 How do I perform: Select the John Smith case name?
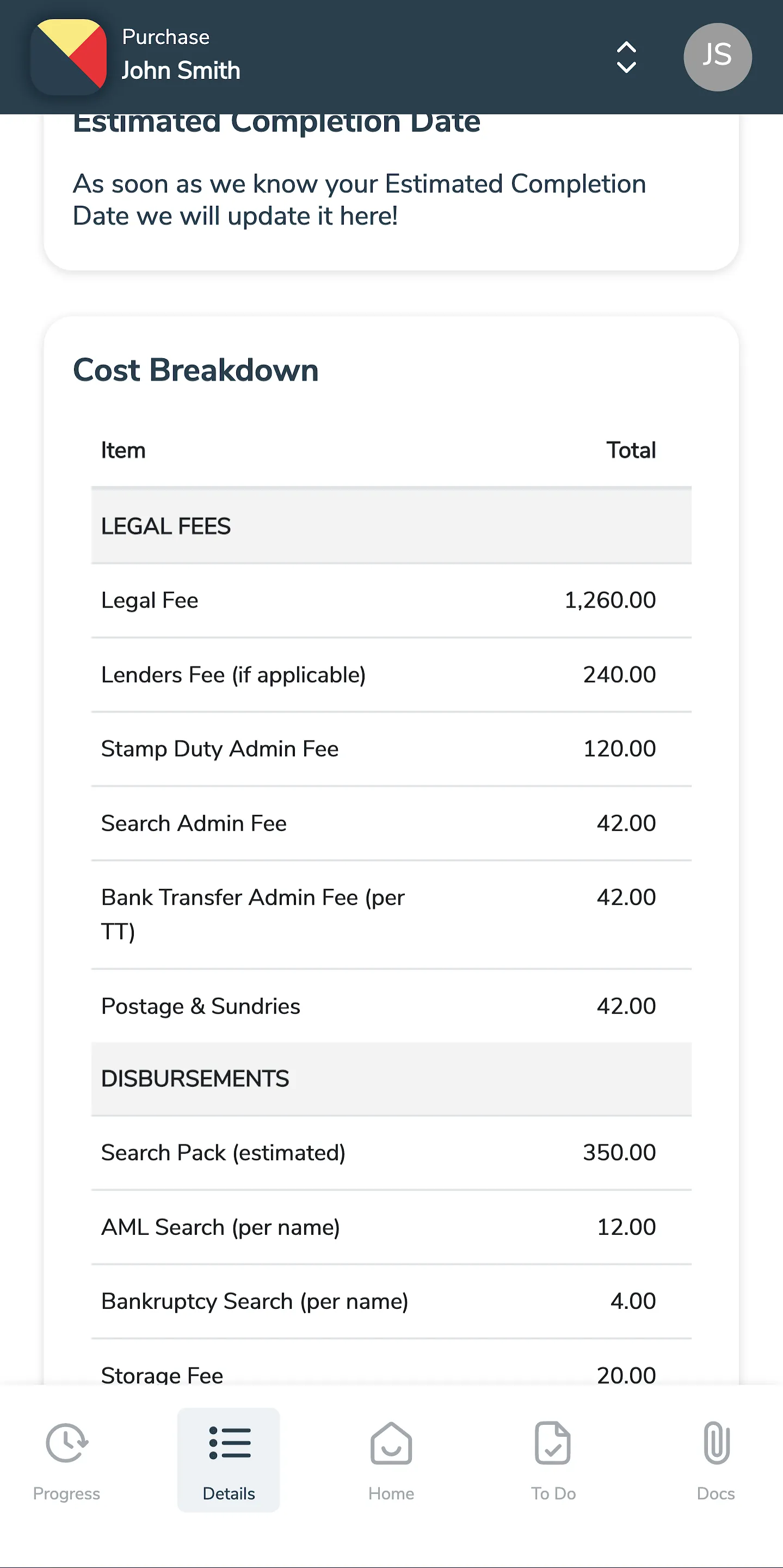181,71
